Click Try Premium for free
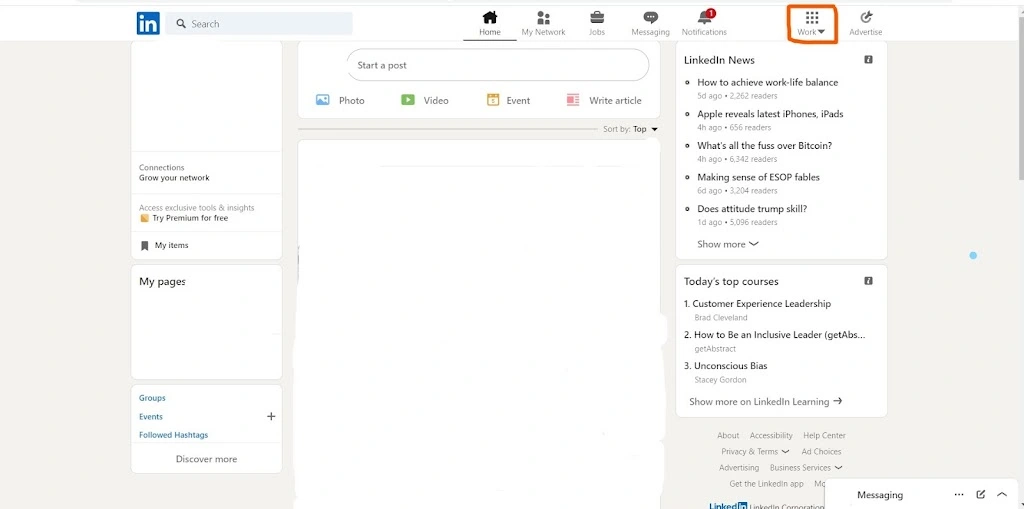Image resolution: width=1024 pixels, height=509 pixels. pyautogui.click(x=190, y=218)
